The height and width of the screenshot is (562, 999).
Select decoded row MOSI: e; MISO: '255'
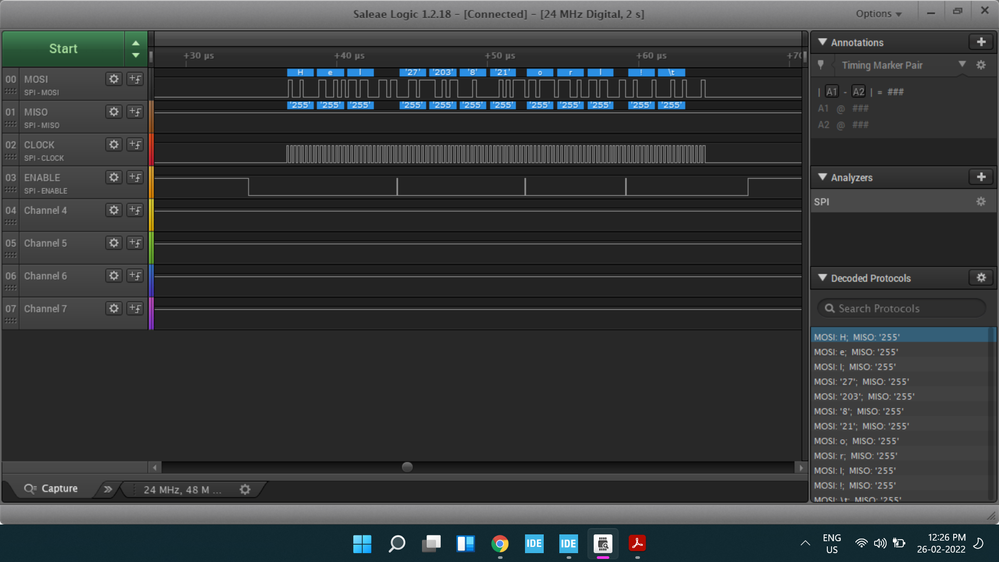[902, 352]
